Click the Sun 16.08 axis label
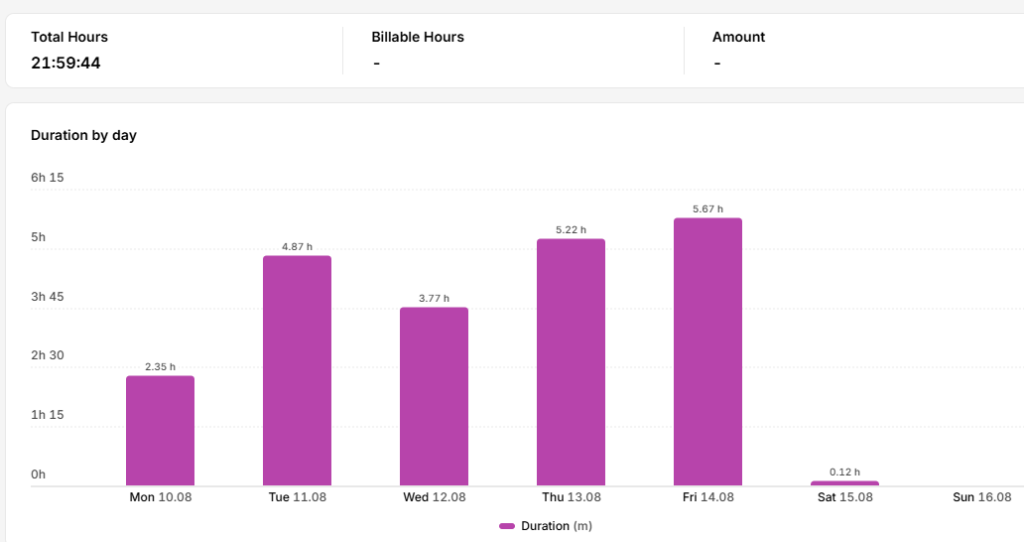This screenshot has width=1024, height=542. tap(982, 497)
